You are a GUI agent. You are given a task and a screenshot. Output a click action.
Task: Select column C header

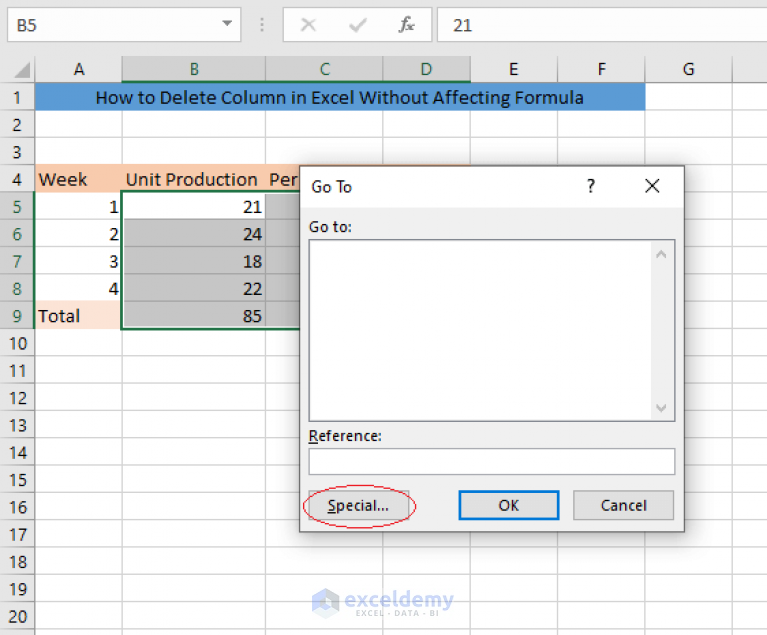point(324,69)
